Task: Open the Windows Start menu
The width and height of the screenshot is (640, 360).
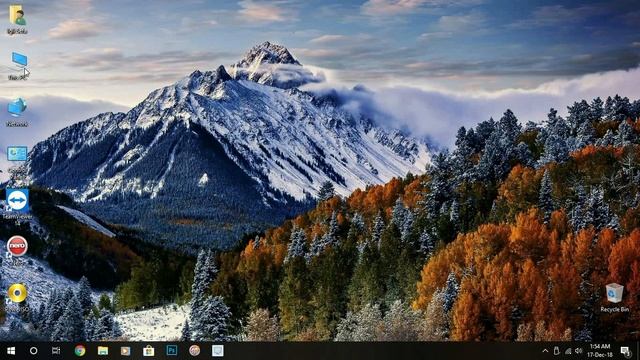Action: [x=11, y=351]
